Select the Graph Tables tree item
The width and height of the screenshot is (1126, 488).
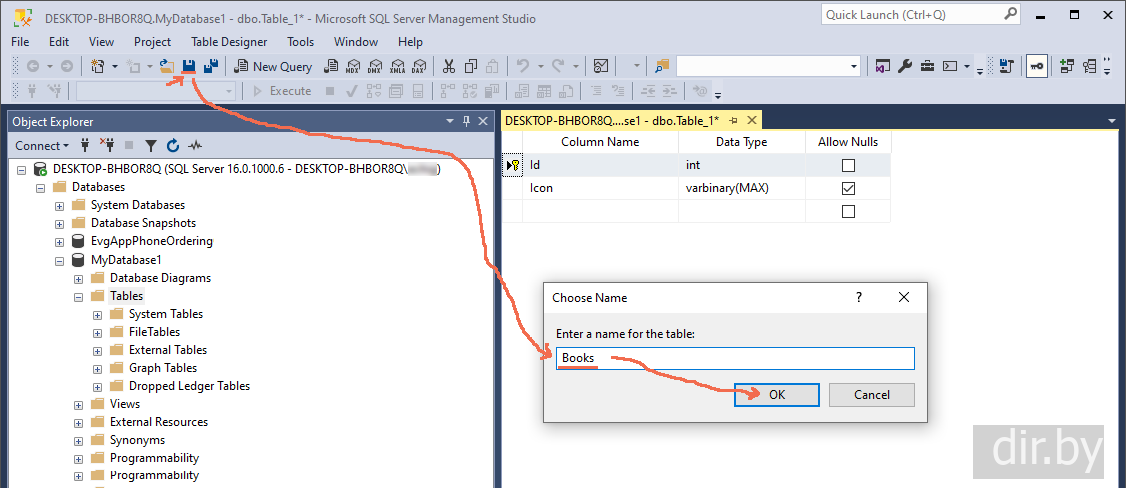[x=163, y=368]
